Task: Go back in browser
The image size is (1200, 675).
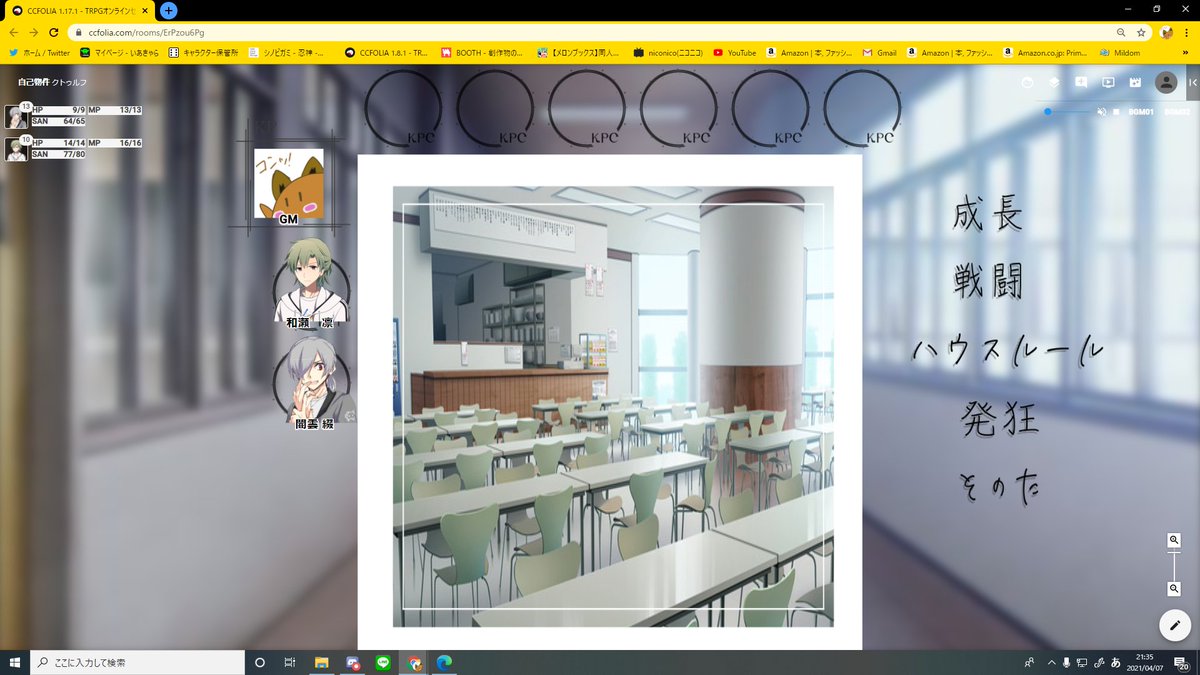Action: click(x=13, y=32)
